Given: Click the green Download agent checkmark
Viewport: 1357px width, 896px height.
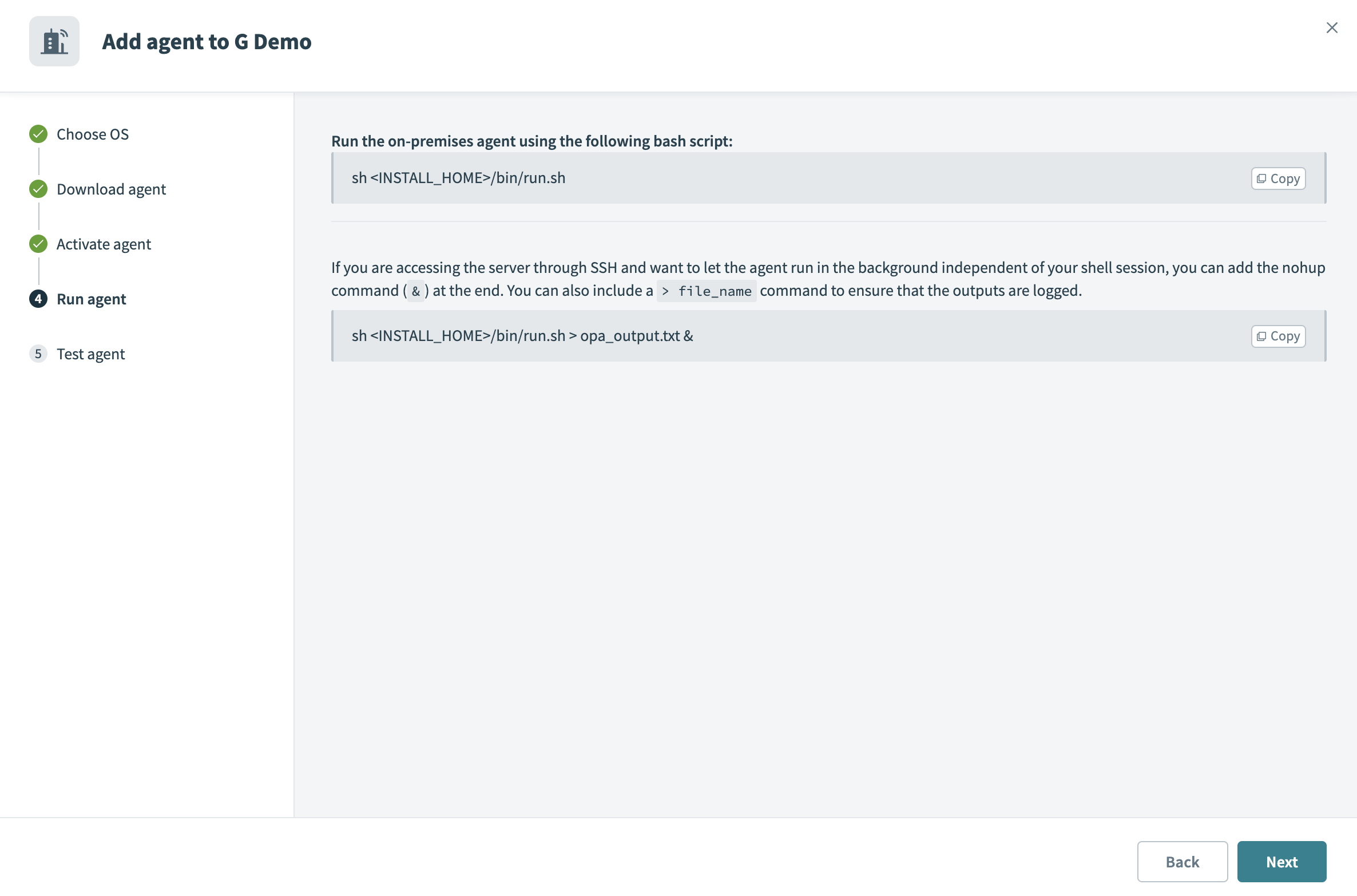Looking at the screenshot, I should click(x=38, y=187).
